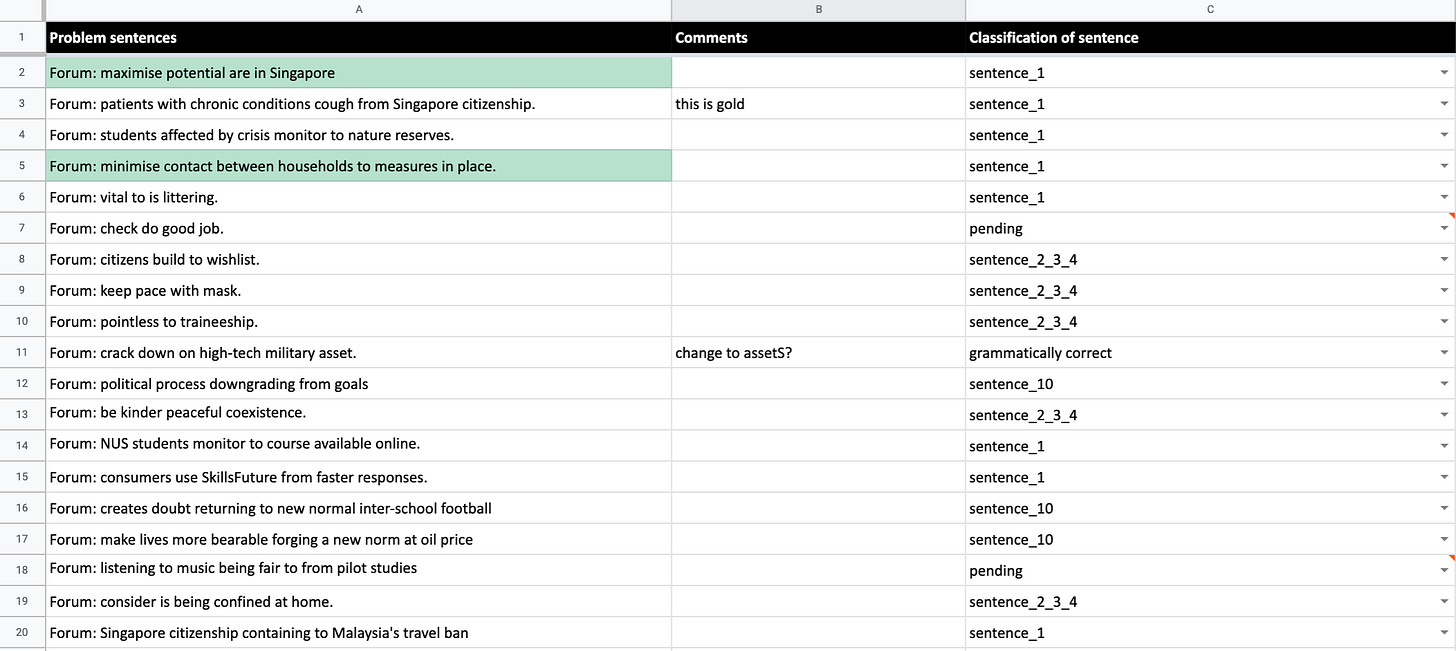Click row 1 number header
Viewport: 1456px width, 651px height.
coord(22,37)
